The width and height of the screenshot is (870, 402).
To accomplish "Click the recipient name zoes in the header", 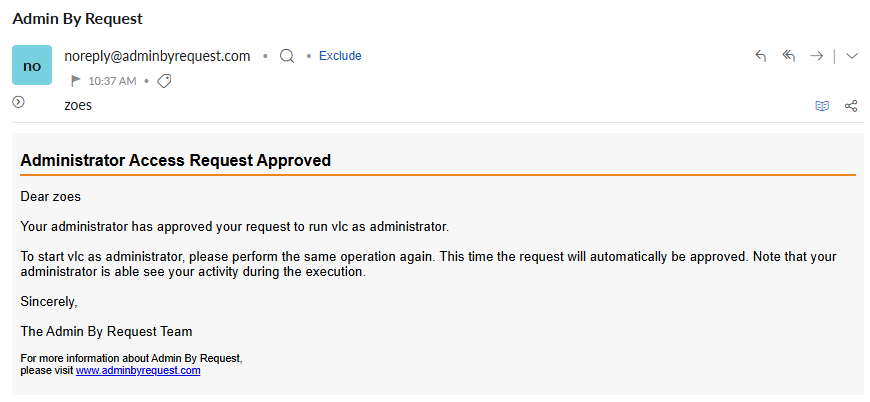I will pyautogui.click(x=78, y=105).
